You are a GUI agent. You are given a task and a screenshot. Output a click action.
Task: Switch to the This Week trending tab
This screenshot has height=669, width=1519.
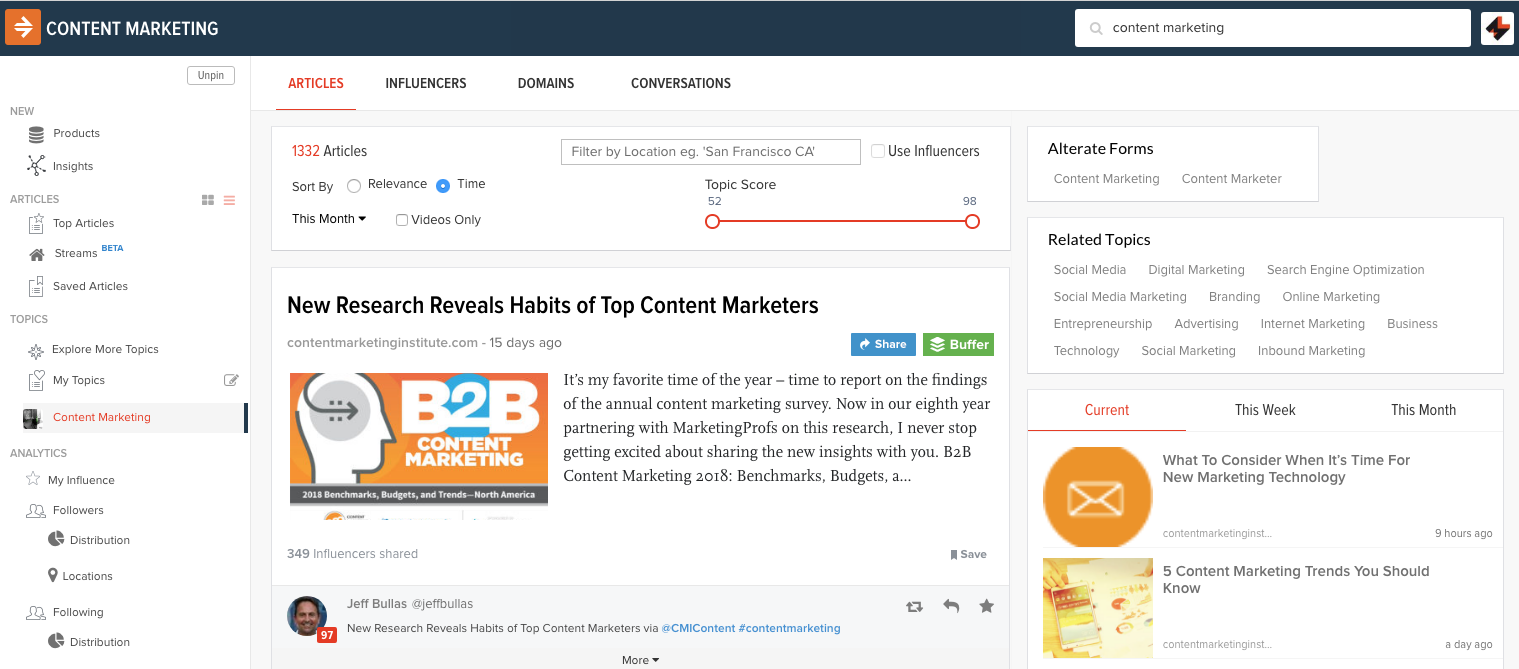(1265, 410)
